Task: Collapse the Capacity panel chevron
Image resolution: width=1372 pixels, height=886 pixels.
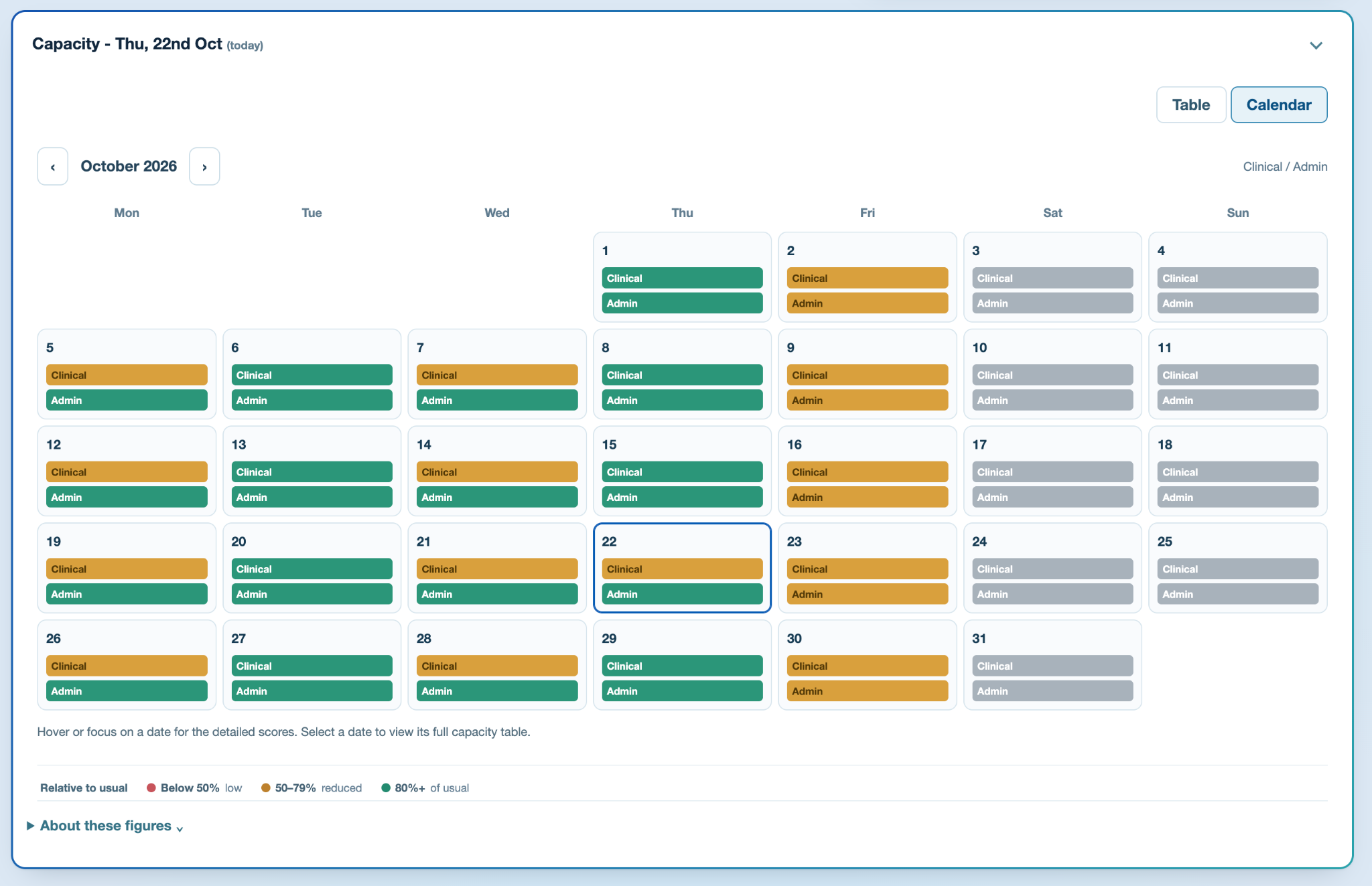Action: [1316, 46]
